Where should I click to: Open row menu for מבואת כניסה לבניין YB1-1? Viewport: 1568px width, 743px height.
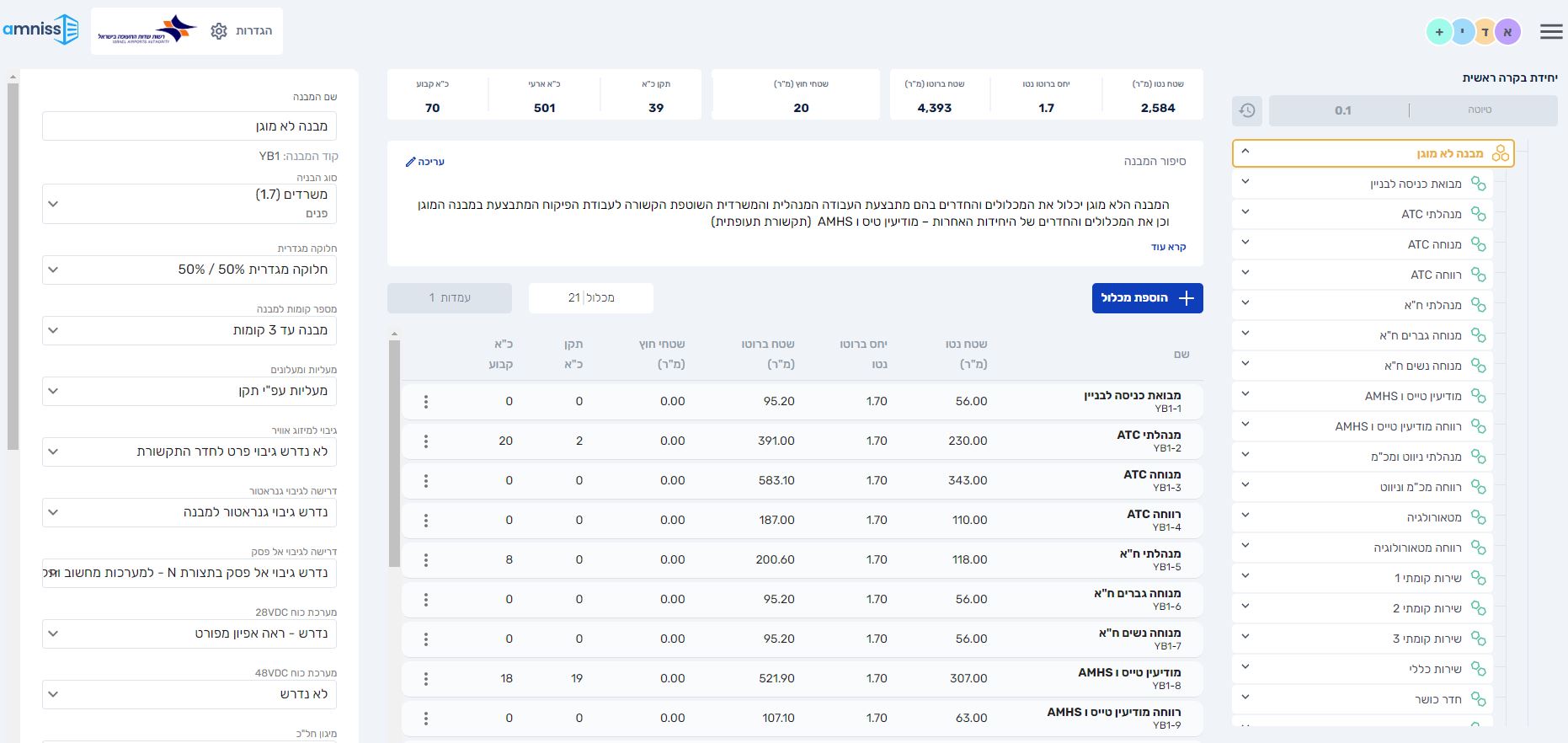[x=426, y=402]
